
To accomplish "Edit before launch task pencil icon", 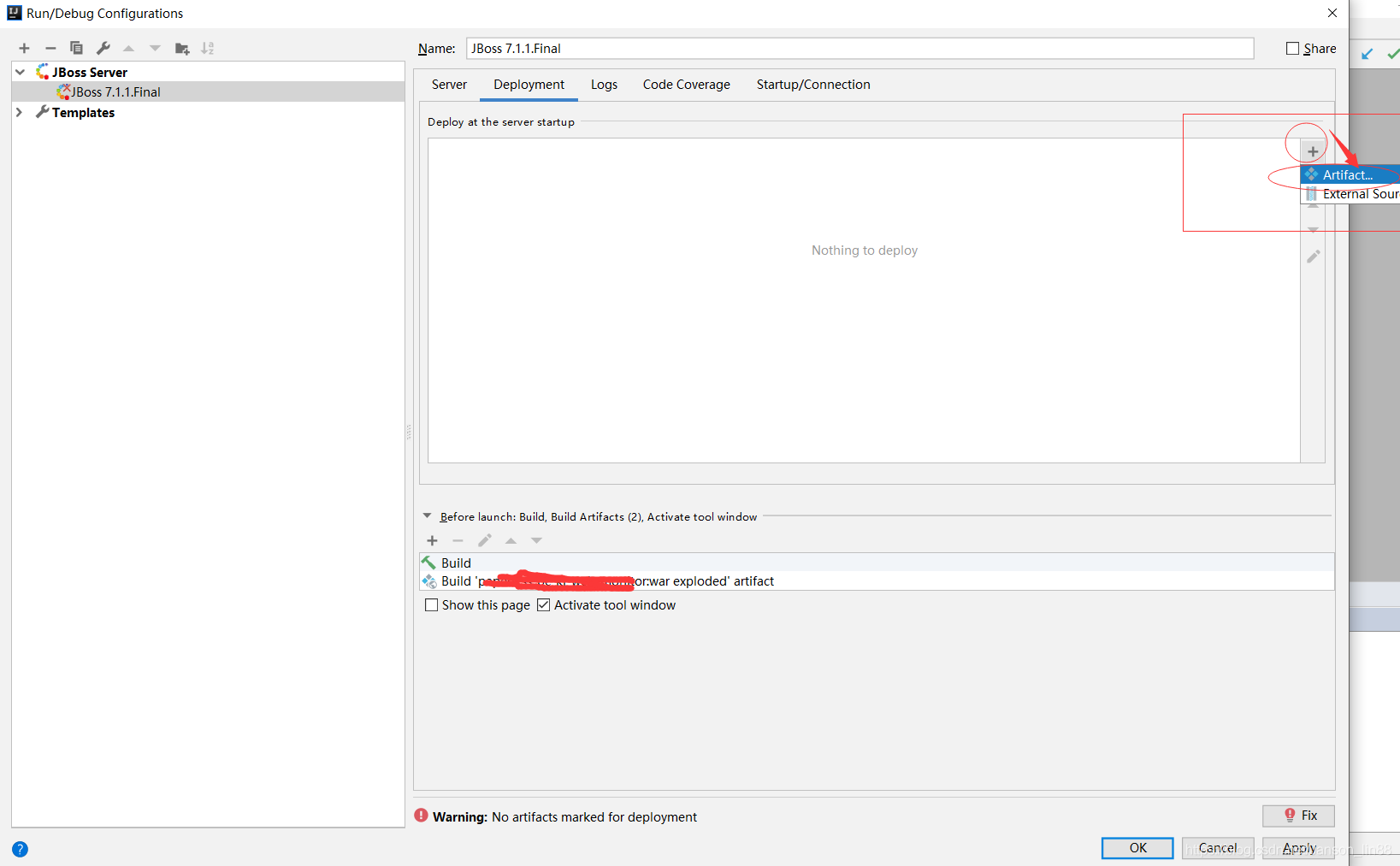I will (x=485, y=540).
